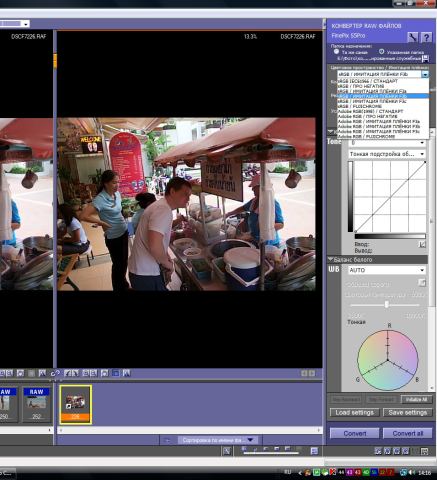437x480 pixels.
Task: Click the Save settings button
Action: click(408, 412)
